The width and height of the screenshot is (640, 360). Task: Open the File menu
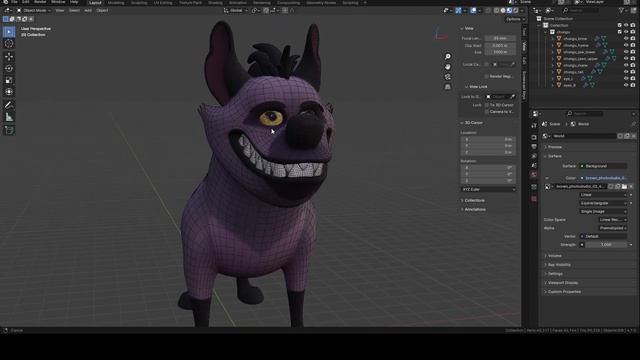coord(14,2)
